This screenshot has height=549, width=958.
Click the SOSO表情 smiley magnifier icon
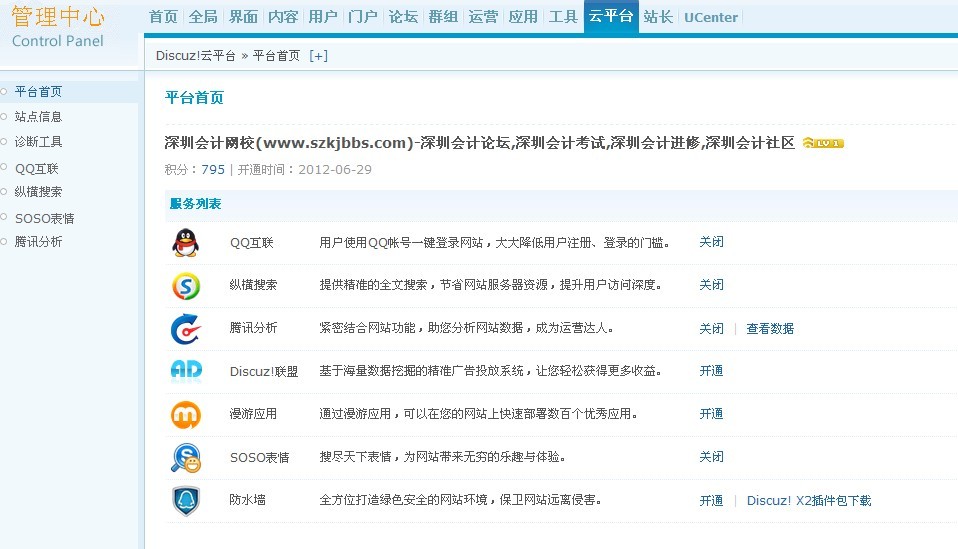pyautogui.click(x=186, y=458)
